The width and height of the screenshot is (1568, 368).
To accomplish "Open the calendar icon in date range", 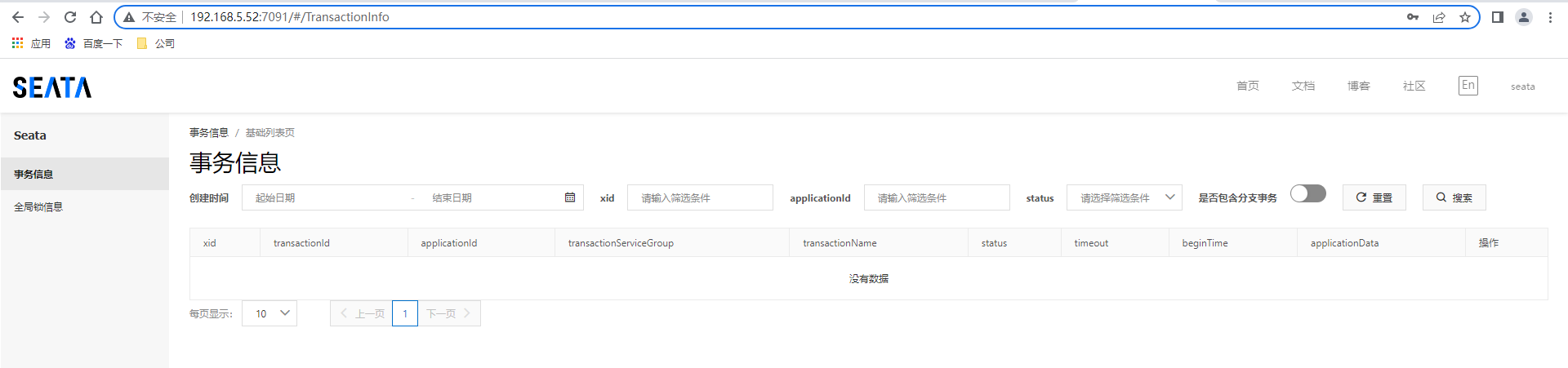I will (x=570, y=197).
